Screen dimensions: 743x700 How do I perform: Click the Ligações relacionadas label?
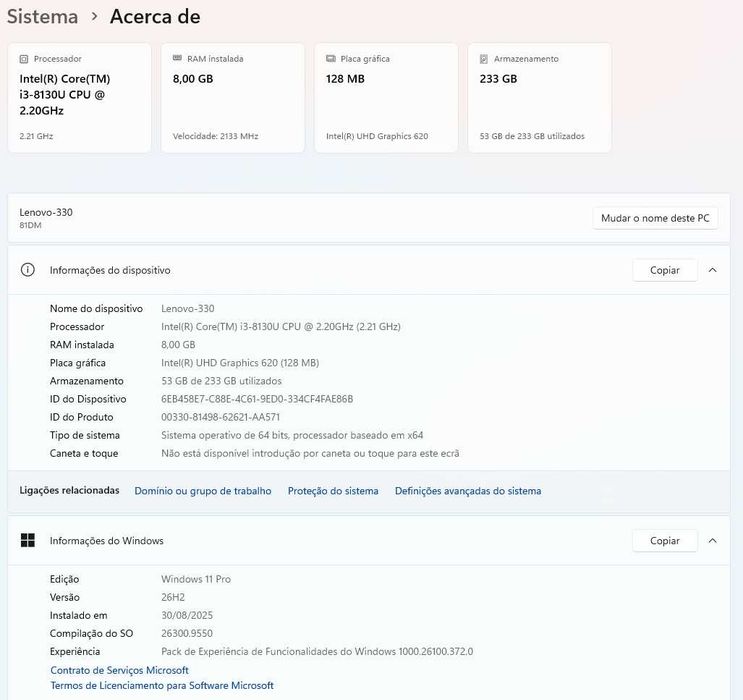(x=69, y=490)
